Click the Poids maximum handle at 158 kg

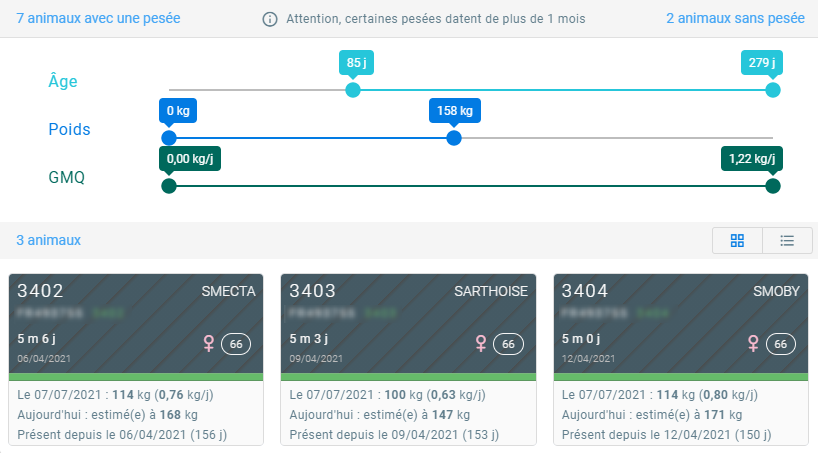[454, 138]
